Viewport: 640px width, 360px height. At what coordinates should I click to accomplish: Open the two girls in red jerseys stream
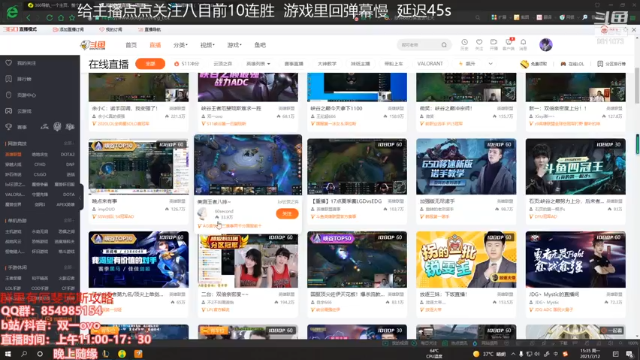(x=248, y=261)
